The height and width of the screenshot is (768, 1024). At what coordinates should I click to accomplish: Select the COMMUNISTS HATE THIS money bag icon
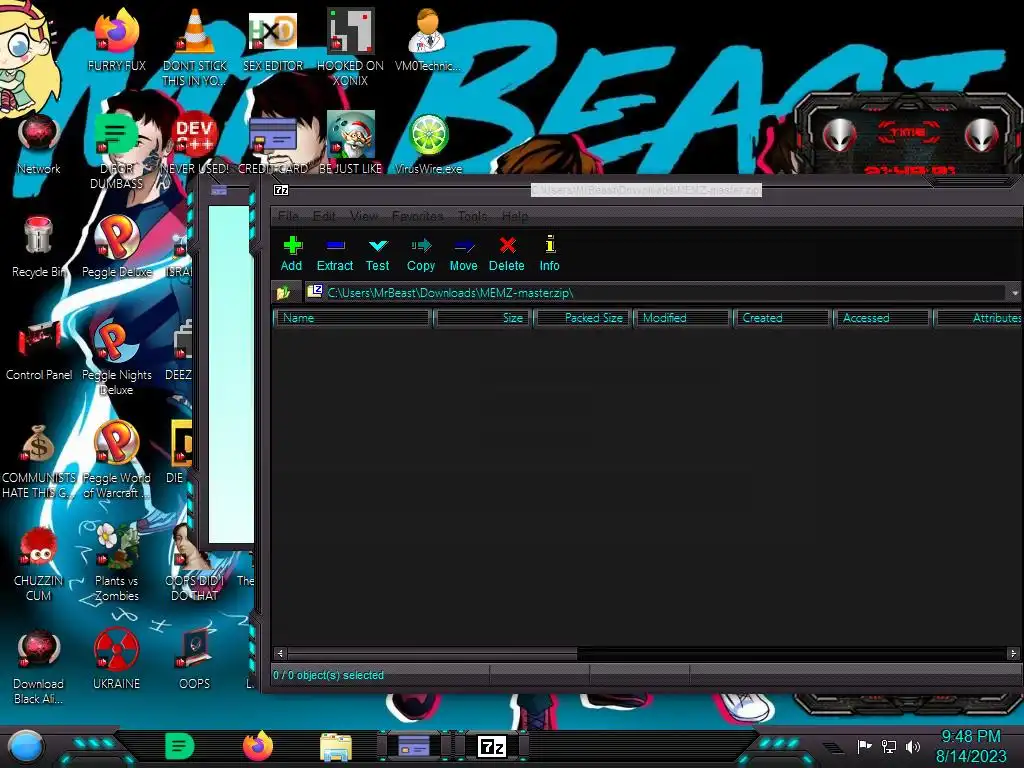39,461
